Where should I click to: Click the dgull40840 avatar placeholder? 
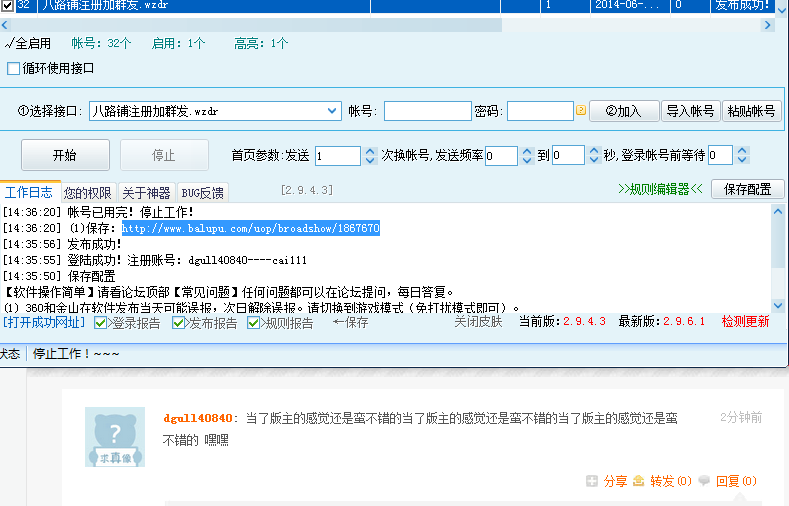115,437
